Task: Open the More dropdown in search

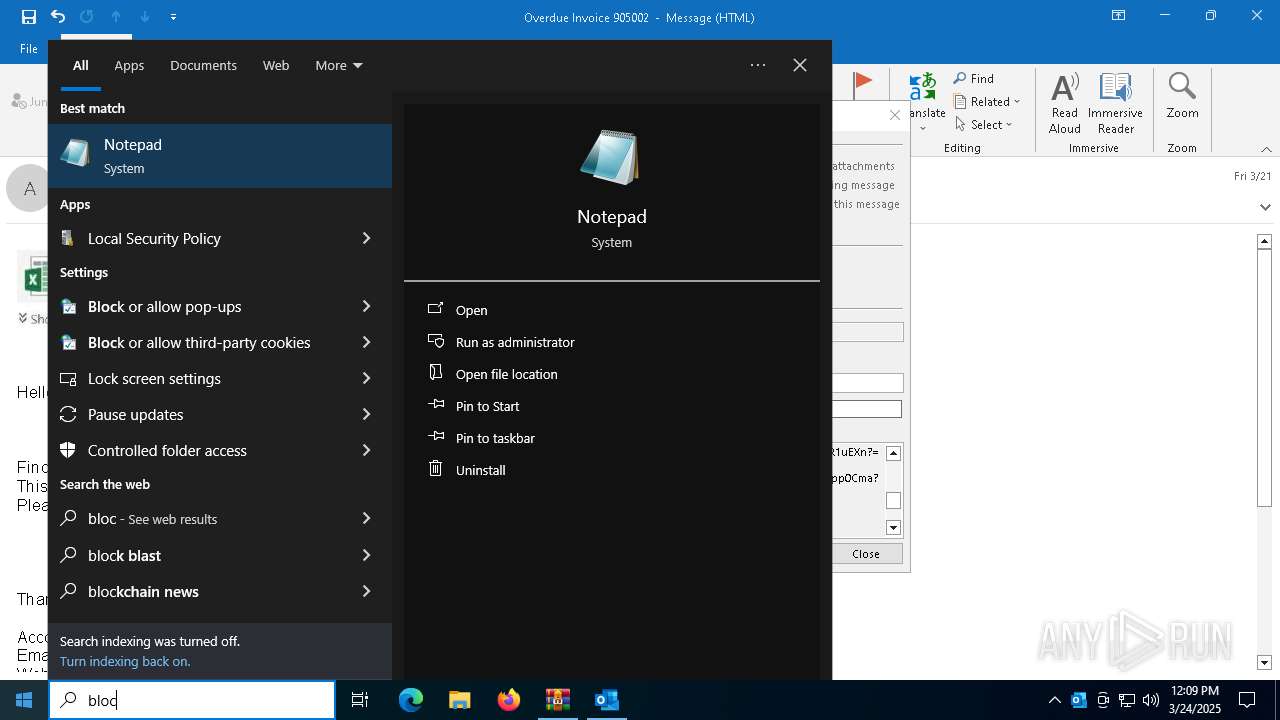Action: [x=339, y=65]
